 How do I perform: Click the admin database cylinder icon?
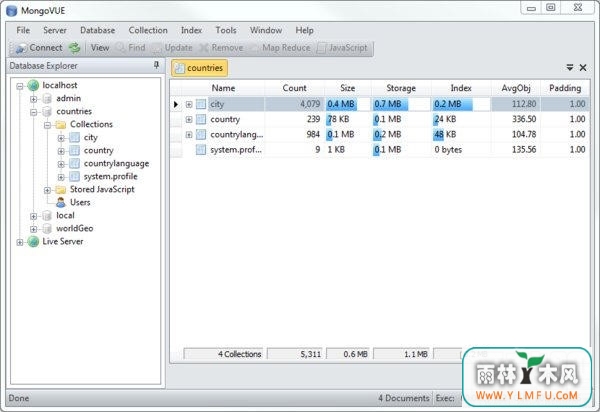pyautogui.click(x=47, y=99)
